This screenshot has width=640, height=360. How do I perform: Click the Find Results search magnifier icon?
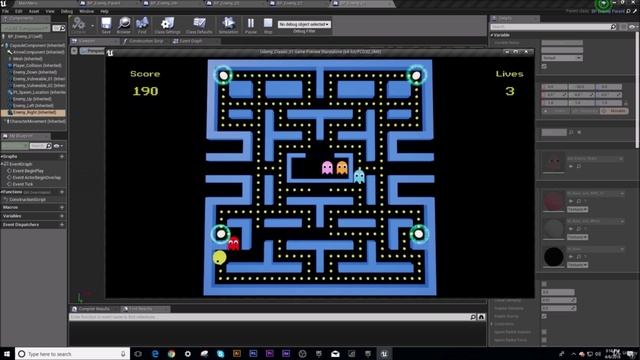click(473, 317)
